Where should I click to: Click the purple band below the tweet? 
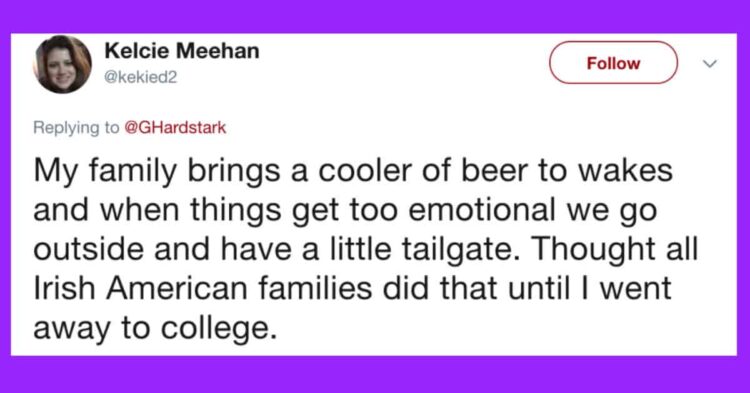375,374
